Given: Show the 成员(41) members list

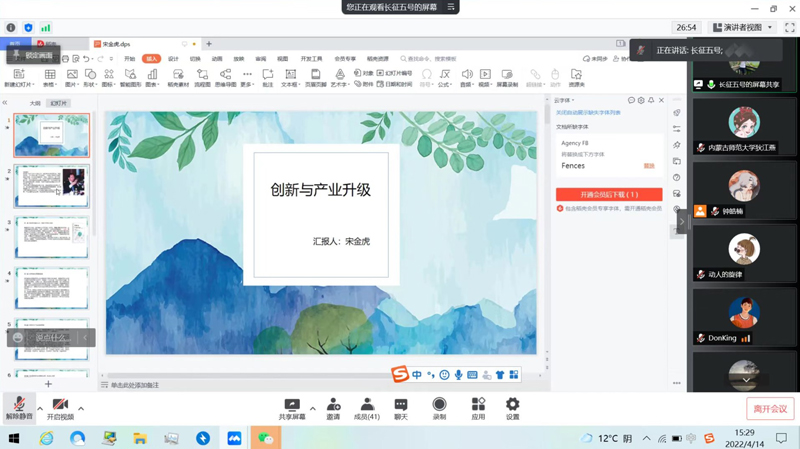Looking at the screenshot, I should [367, 408].
